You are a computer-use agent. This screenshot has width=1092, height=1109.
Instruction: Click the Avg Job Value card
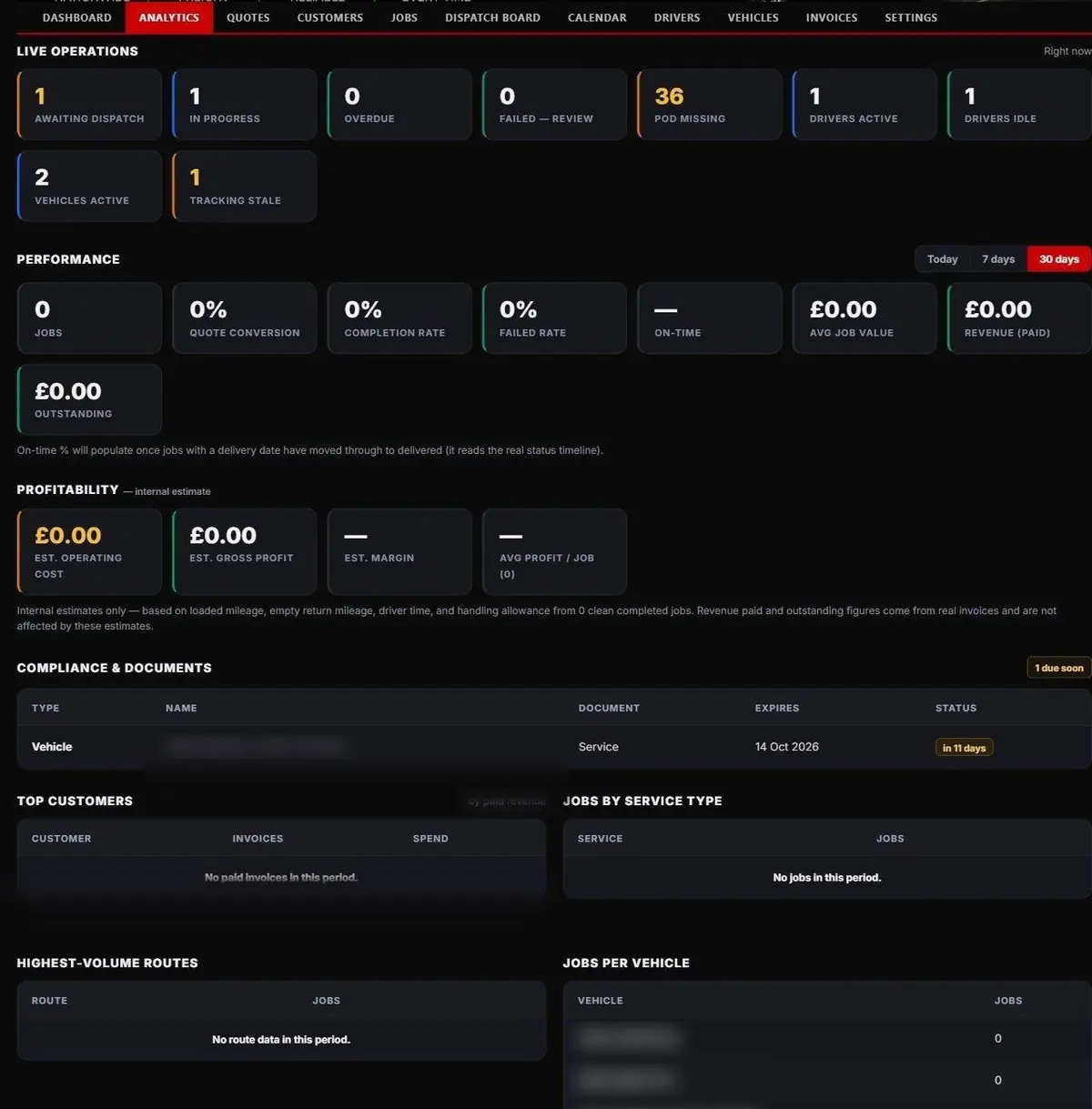point(864,318)
